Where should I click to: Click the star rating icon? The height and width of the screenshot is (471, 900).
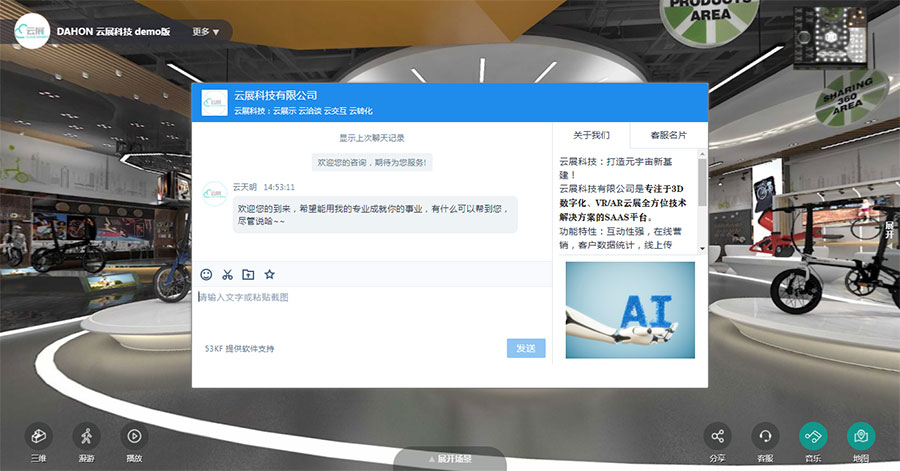(x=269, y=274)
